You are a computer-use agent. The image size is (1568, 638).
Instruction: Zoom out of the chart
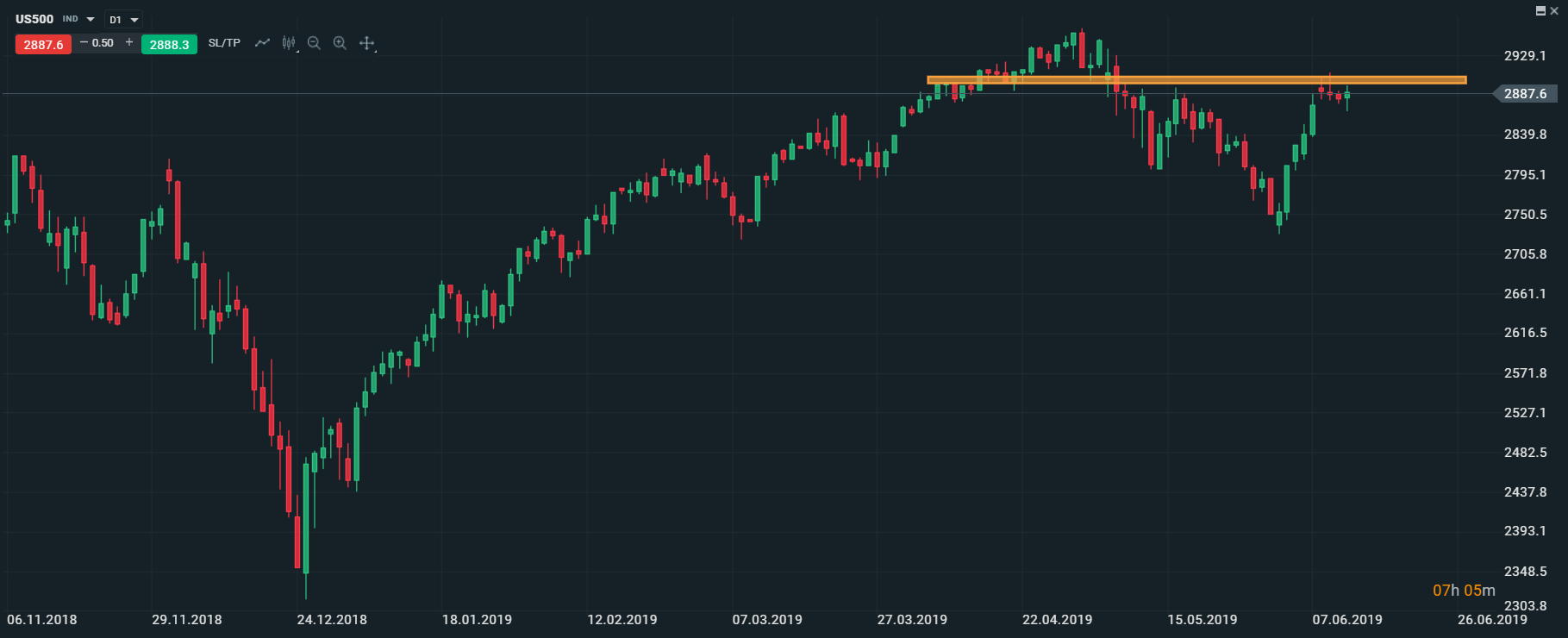(314, 43)
